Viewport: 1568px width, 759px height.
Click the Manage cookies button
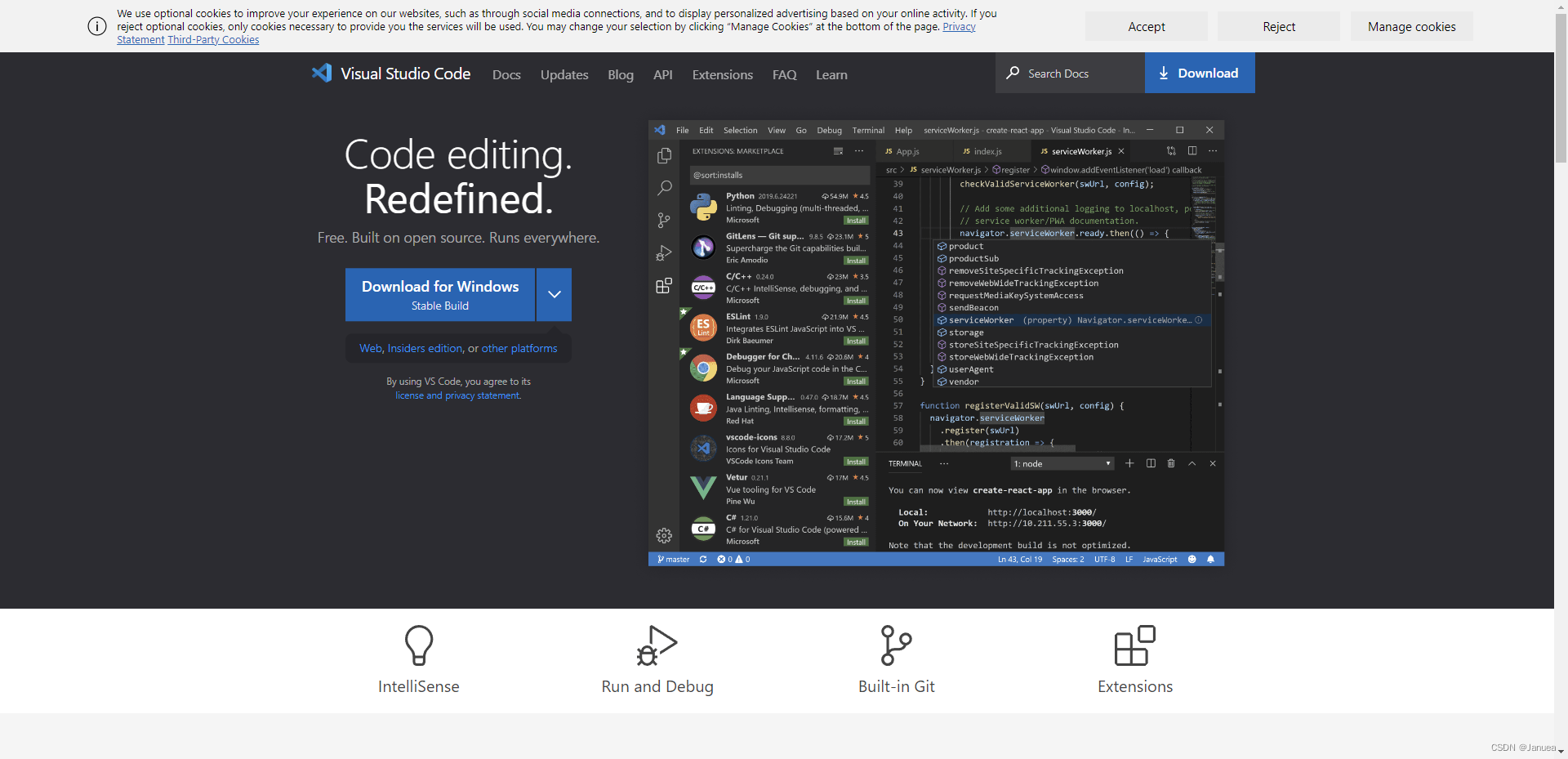pos(1412,26)
